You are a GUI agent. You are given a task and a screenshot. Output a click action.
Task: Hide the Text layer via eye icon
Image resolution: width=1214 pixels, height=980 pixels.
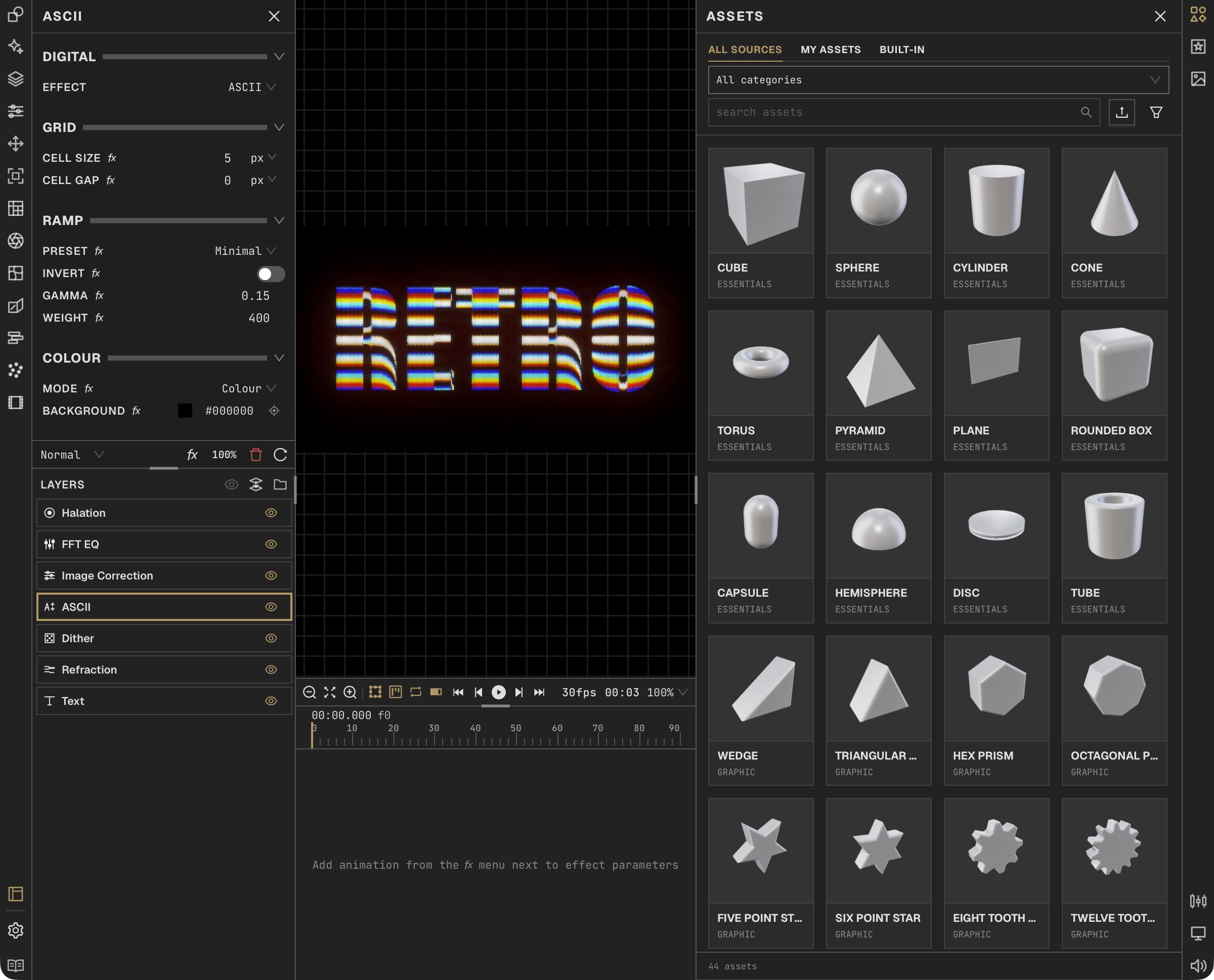click(271, 700)
